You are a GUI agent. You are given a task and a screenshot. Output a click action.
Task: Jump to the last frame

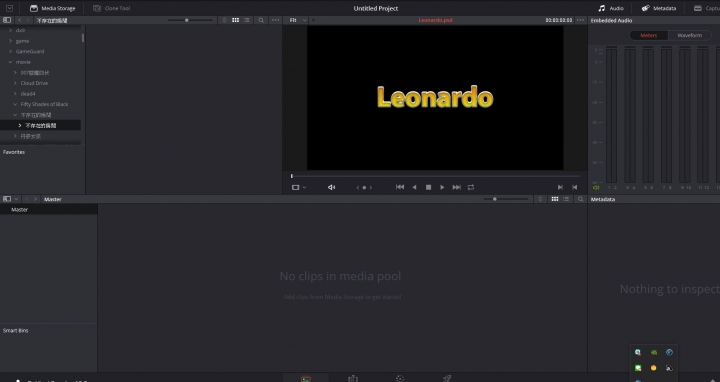[x=456, y=187]
